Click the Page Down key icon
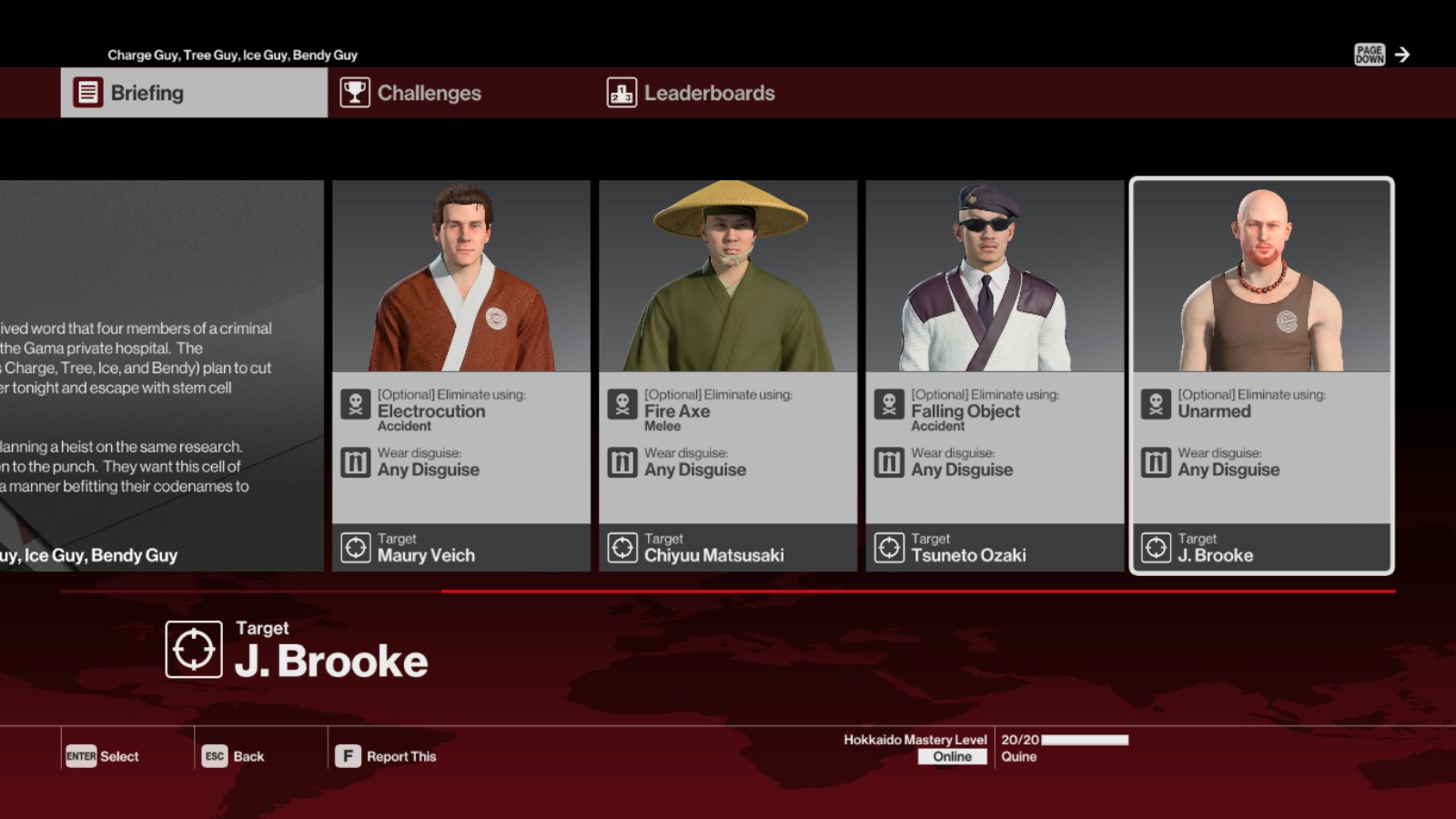Viewport: 1456px width, 819px height. (1370, 55)
